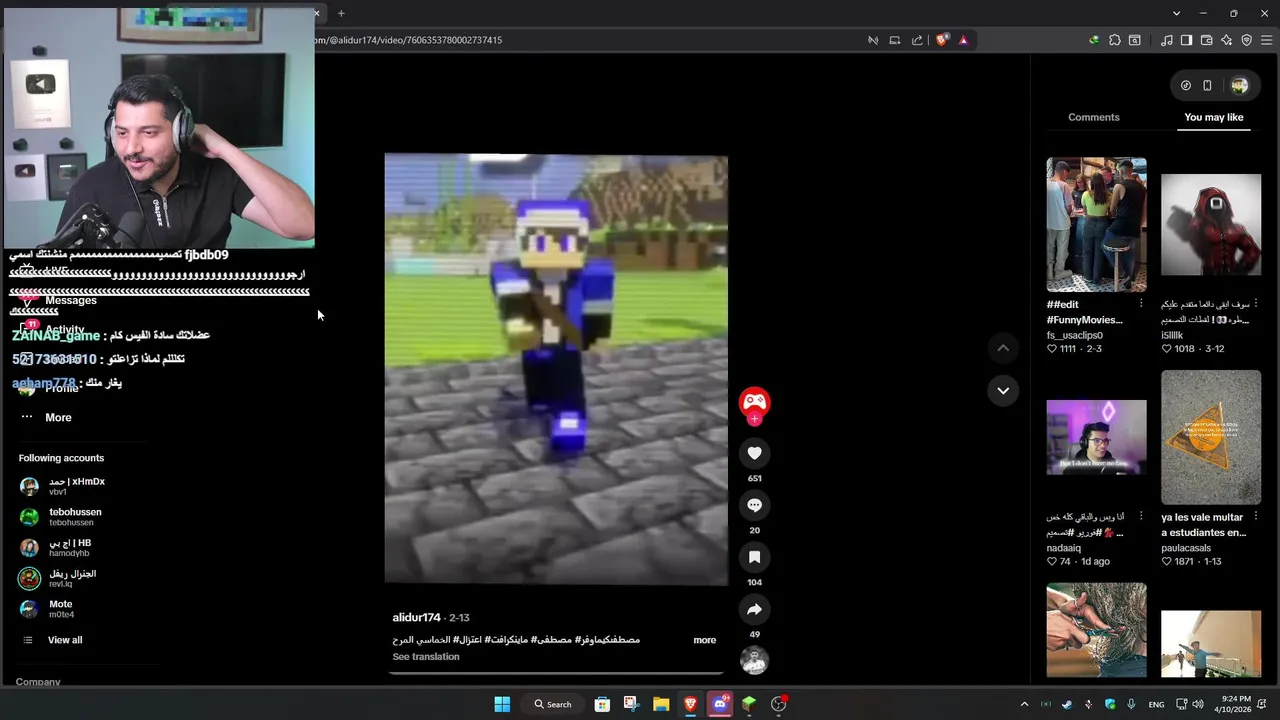Click View all following accounts
1280x720 pixels.
(x=65, y=640)
